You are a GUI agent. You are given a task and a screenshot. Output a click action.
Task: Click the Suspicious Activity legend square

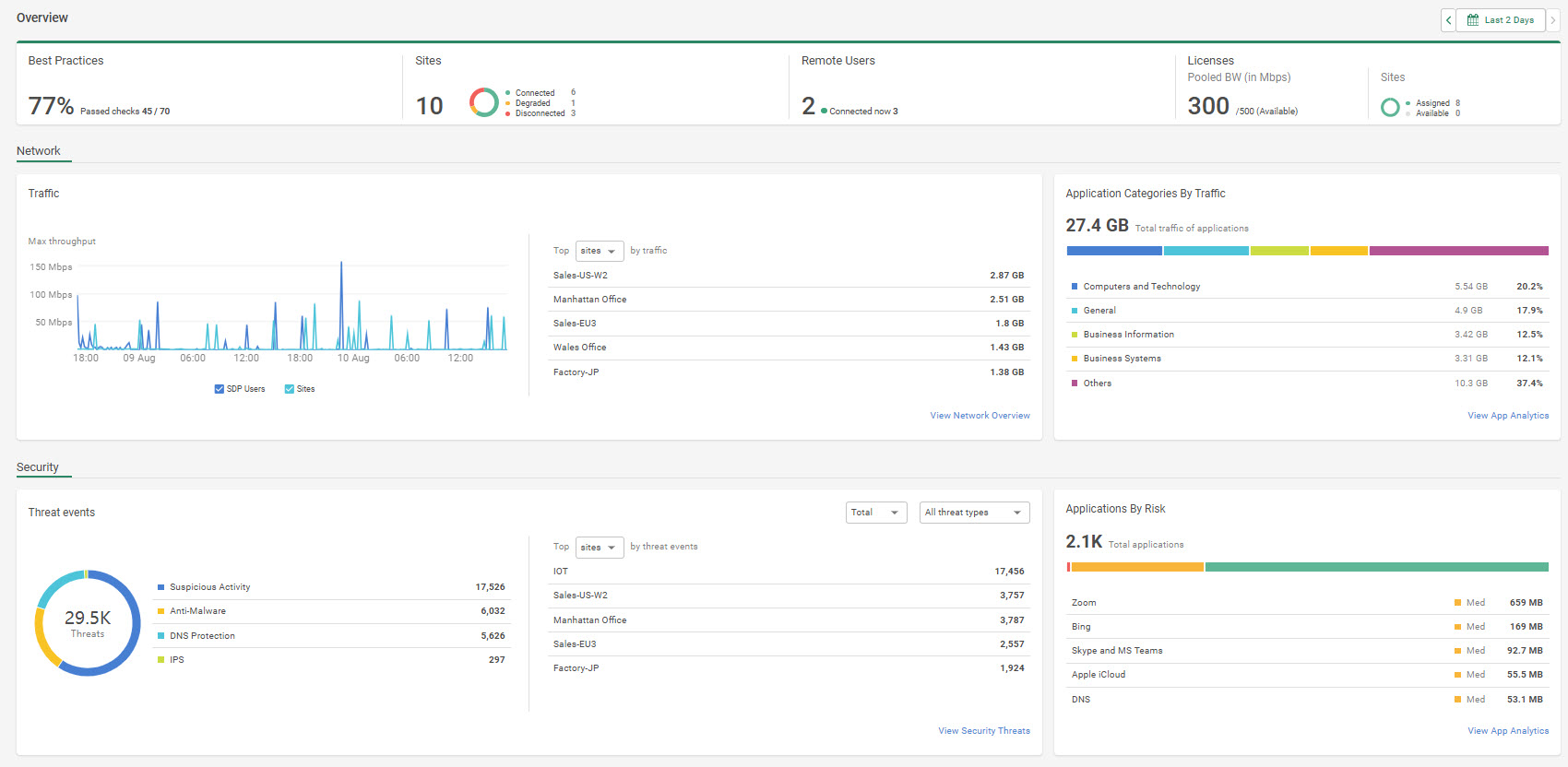[161, 587]
